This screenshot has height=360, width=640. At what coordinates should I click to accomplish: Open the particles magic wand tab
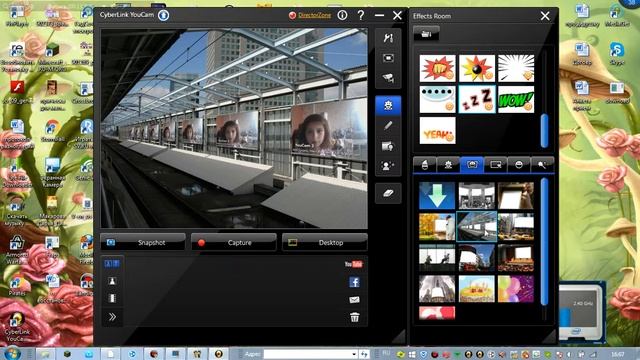tap(542, 164)
